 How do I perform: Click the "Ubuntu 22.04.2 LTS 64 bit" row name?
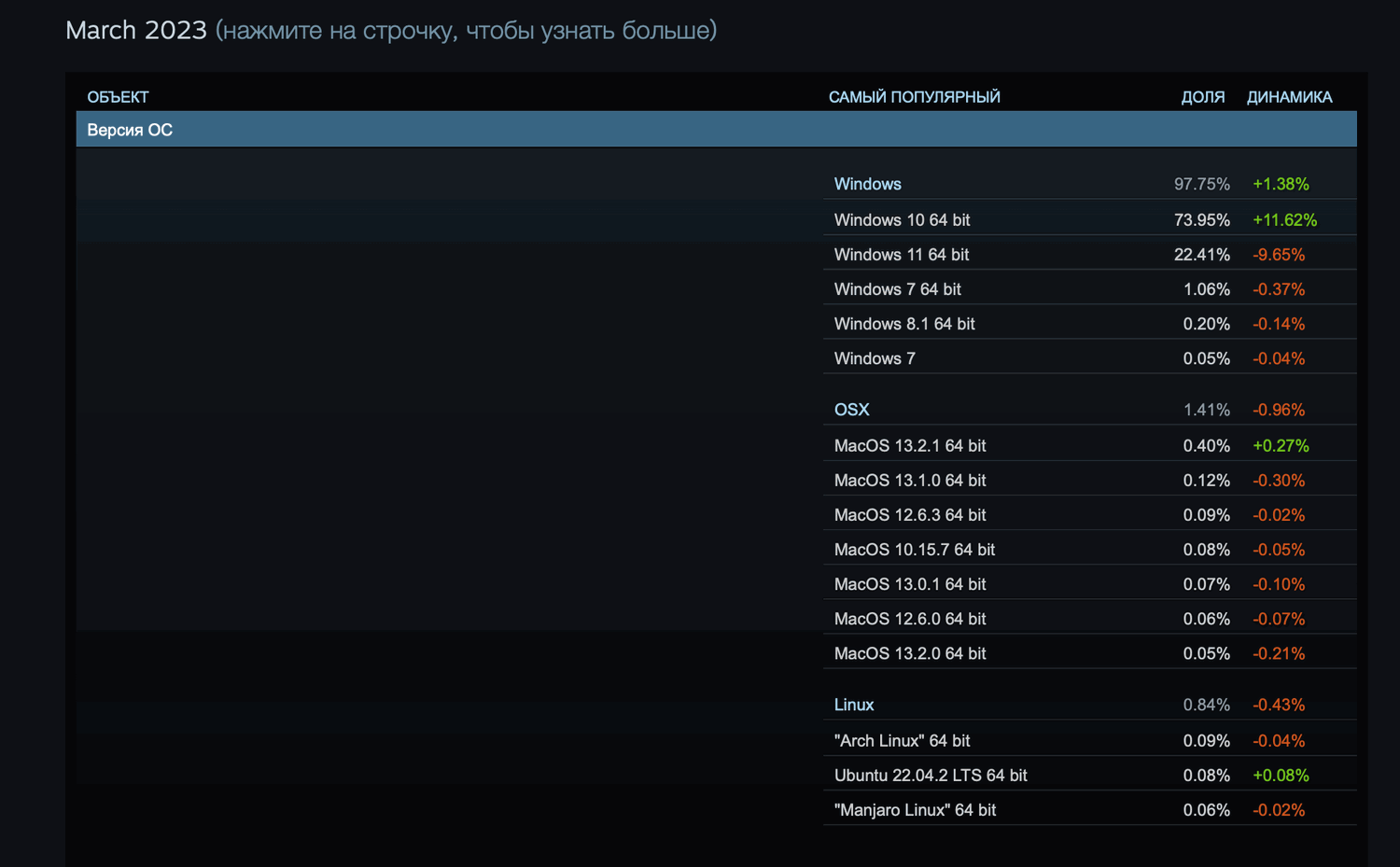point(931,776)
